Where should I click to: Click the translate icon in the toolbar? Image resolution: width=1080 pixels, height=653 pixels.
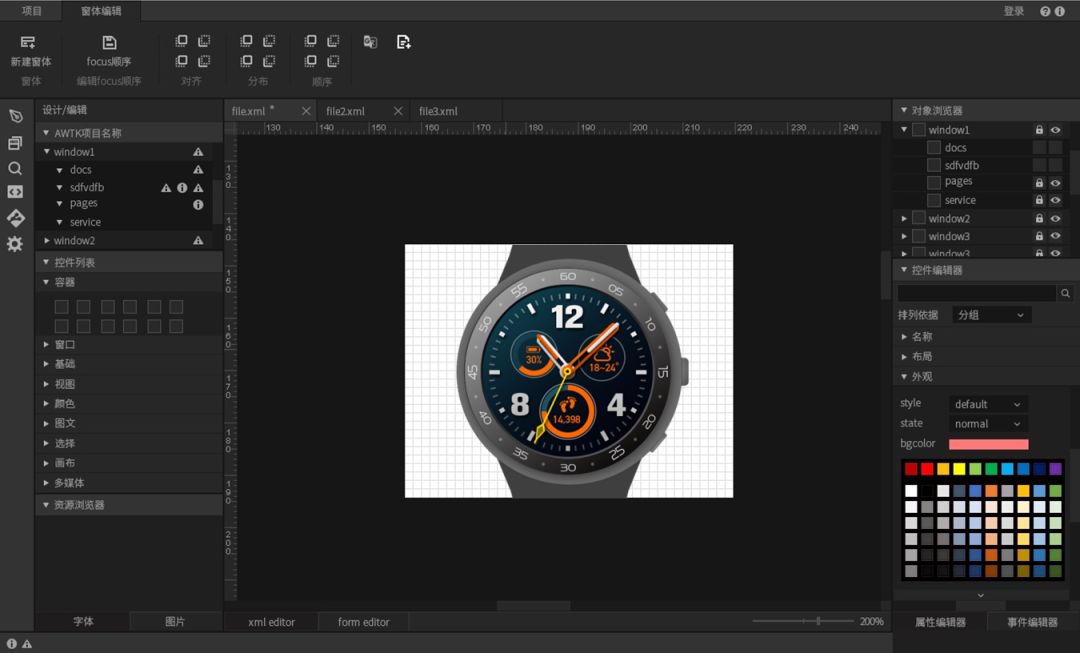pyautogui.click(x=370, y=42)
